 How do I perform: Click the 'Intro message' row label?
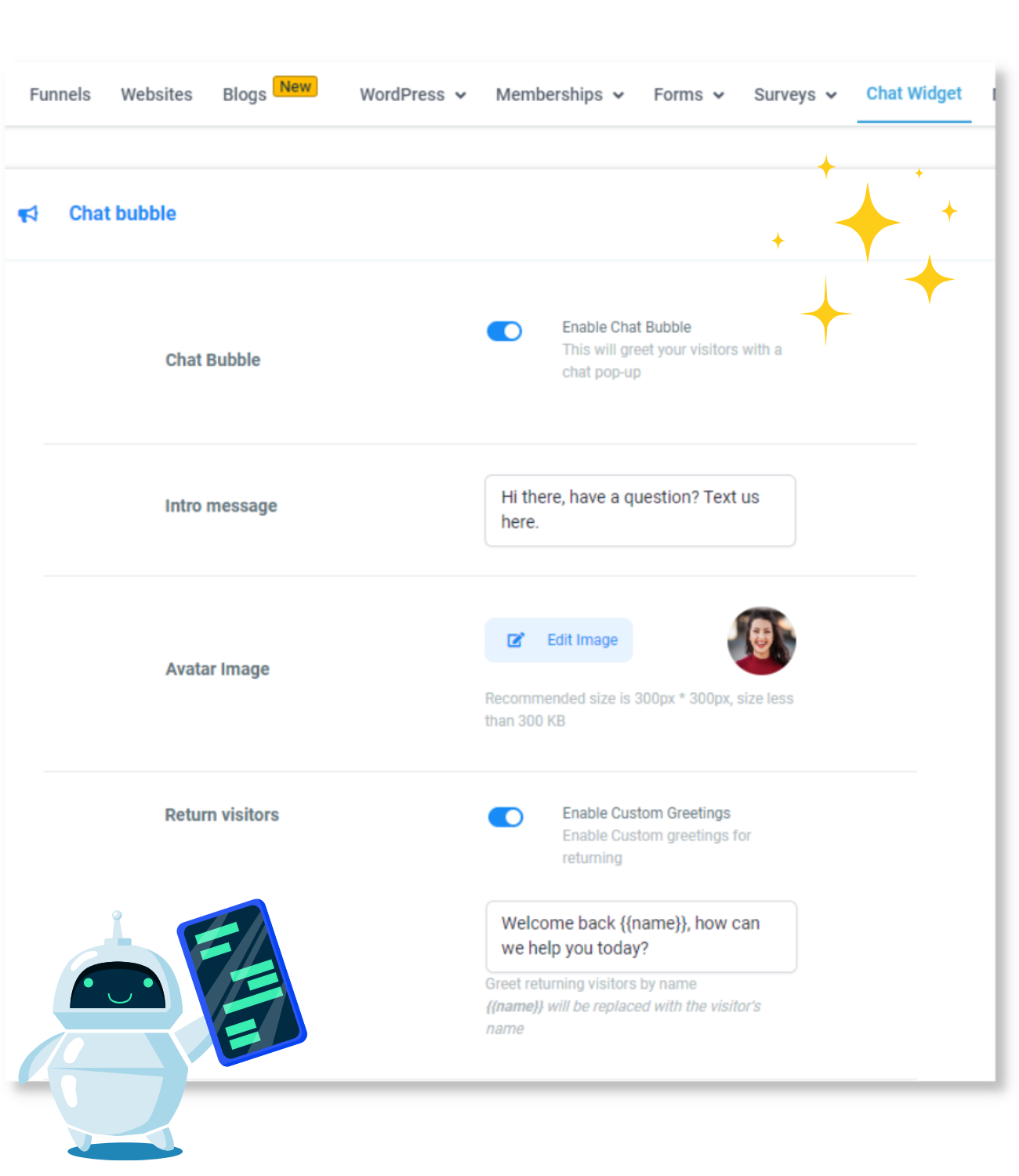pyautogui.click(x=221, y=506)
